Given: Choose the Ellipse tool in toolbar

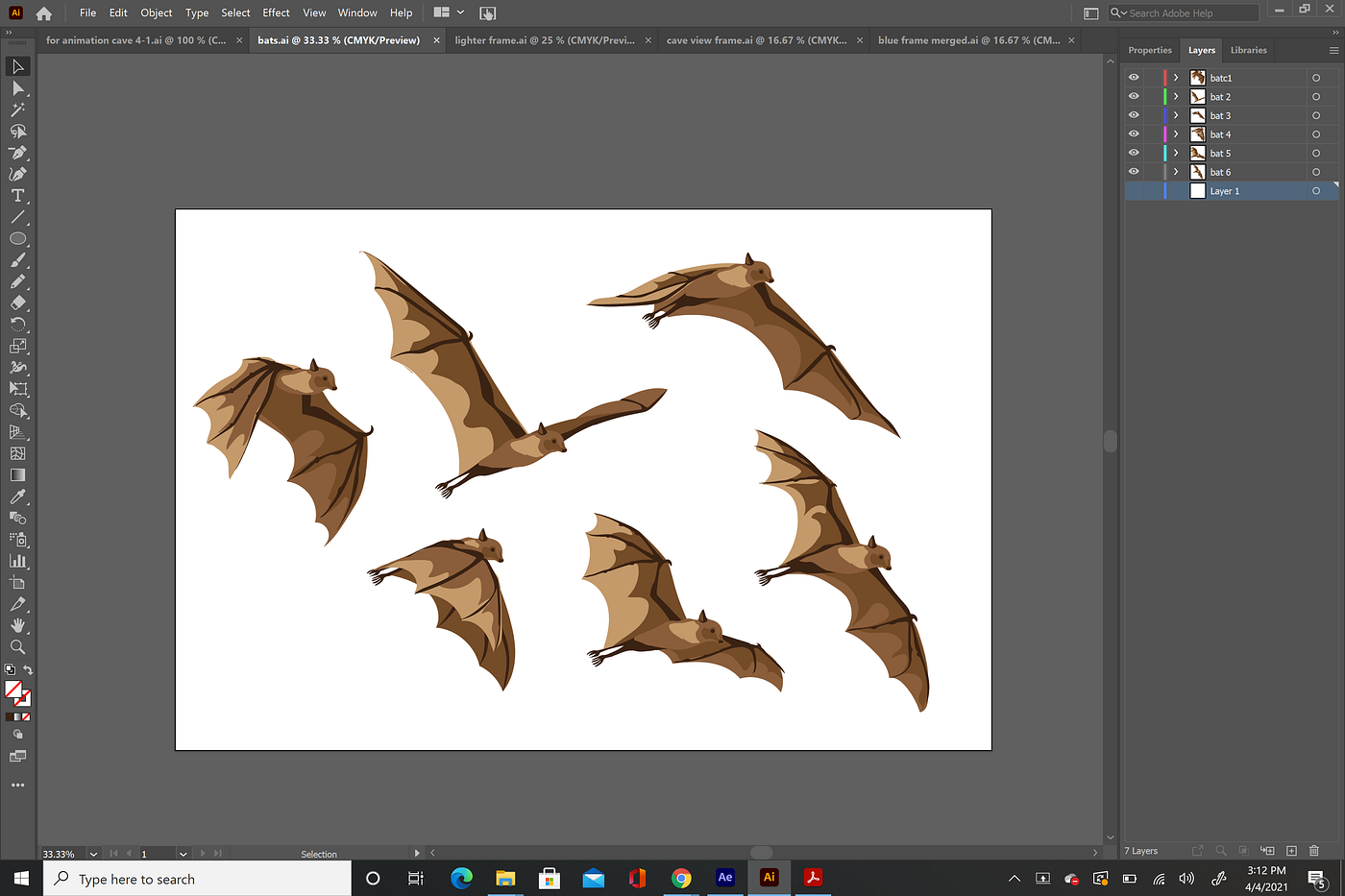Looking at the screenshot, I should pos(17,239).
